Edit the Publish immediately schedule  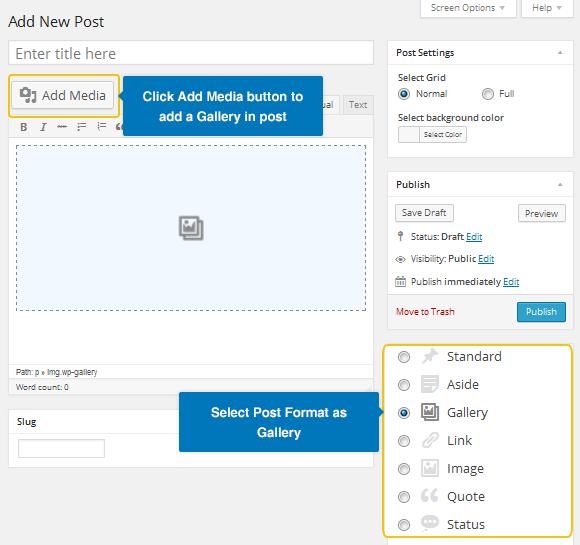point(511,282)
